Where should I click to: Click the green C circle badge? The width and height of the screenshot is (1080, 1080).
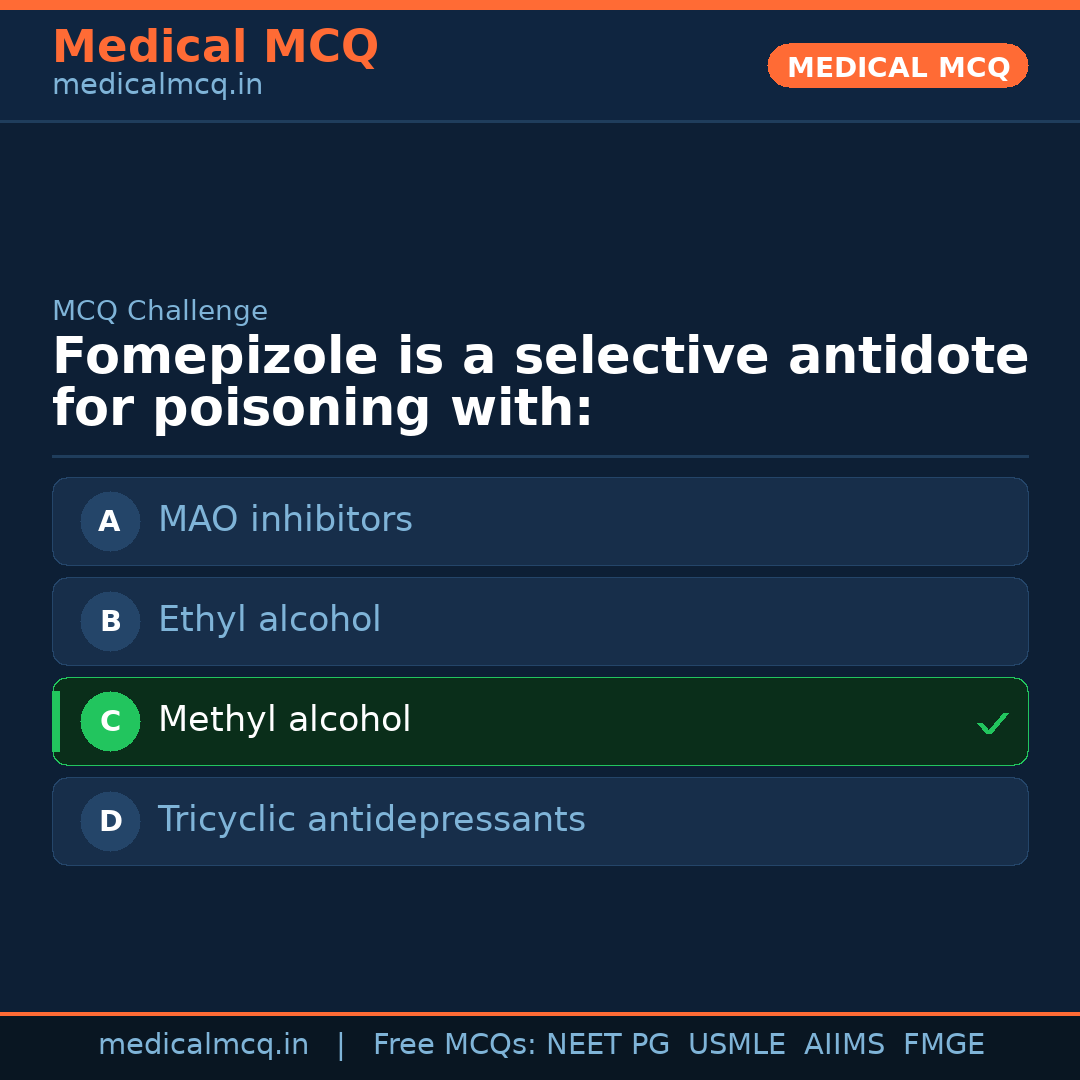click(x=110, y=721)
